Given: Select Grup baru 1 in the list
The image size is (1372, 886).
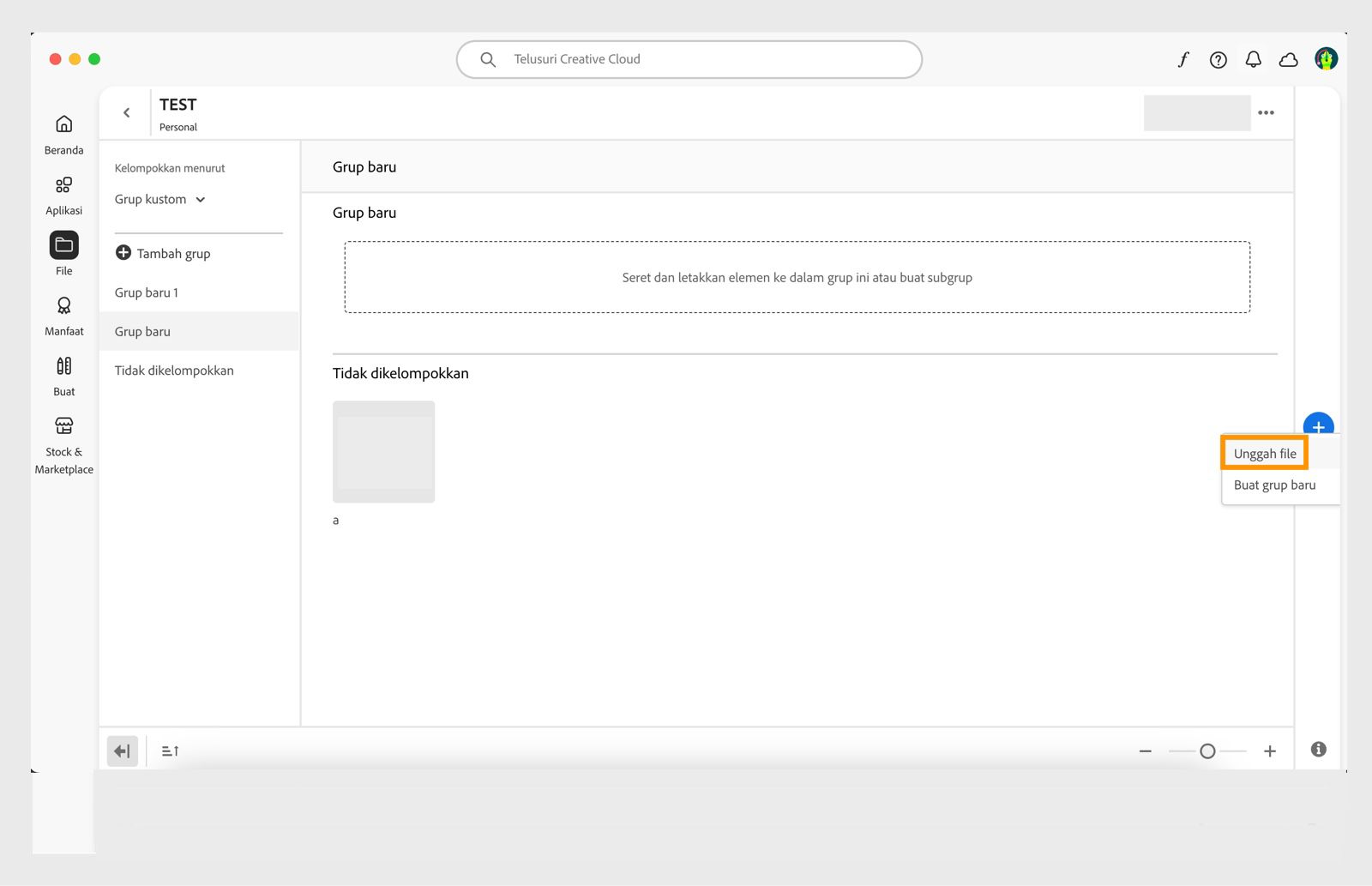Looking at the screenshot, I should pyautogui.click(x=199, y=292).
